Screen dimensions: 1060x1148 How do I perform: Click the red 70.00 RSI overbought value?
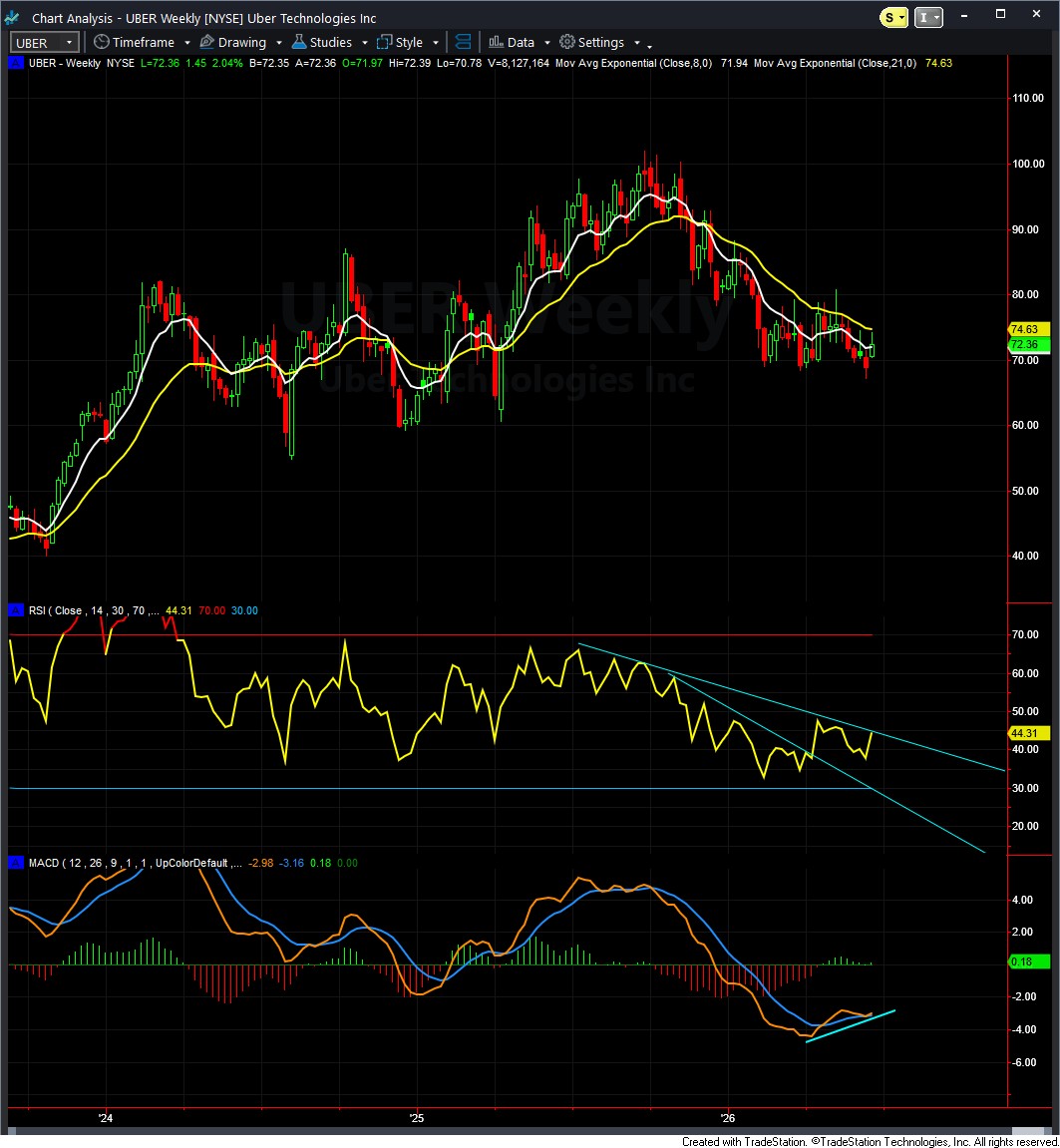tap(211, 610)
